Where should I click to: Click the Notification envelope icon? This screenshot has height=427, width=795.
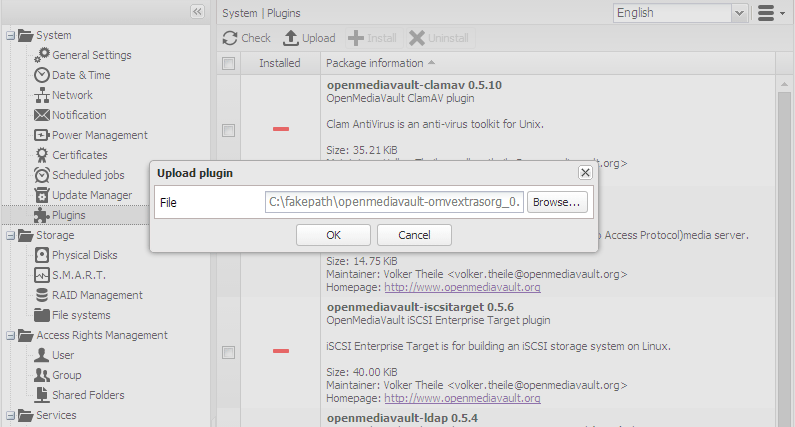coord(42,115)
